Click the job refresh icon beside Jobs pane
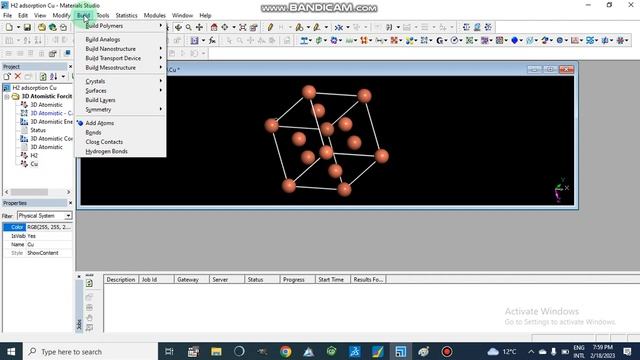Image resolution: width=640 pixels, height=360 pixels. pos(89,283)
